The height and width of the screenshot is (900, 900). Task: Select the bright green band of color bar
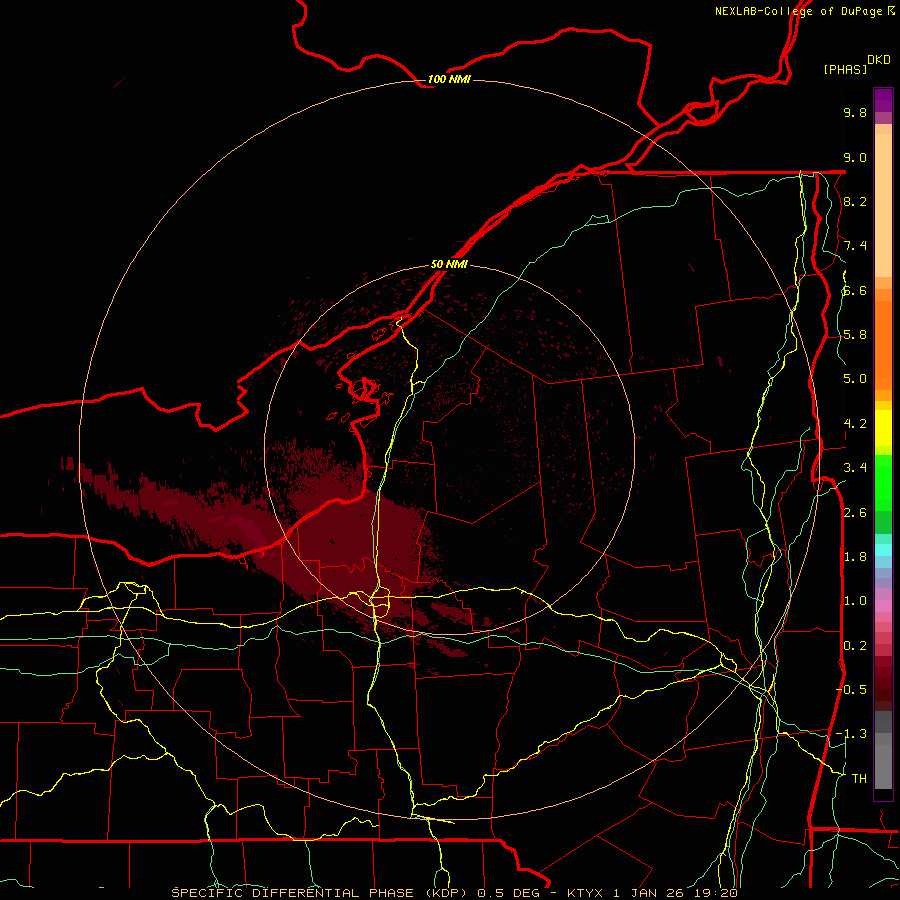point(883,482)
